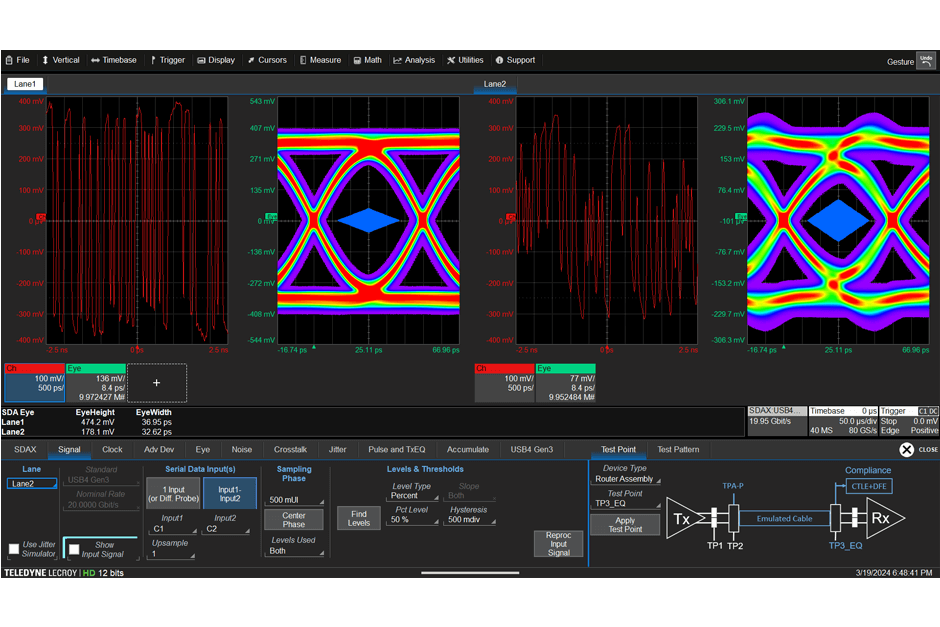This screenshot has height=627, width=940.
Task: Expand the Device Type dropdown
Action: click(x=626, y=479)
